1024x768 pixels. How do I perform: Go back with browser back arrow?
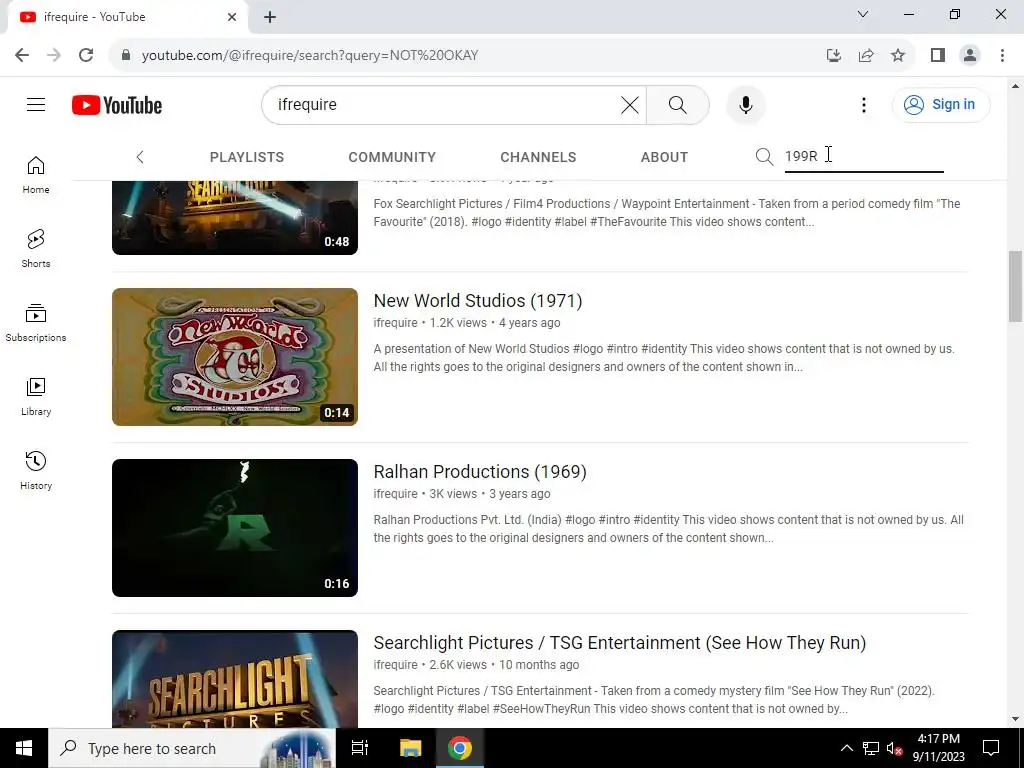tap(22, 55)
